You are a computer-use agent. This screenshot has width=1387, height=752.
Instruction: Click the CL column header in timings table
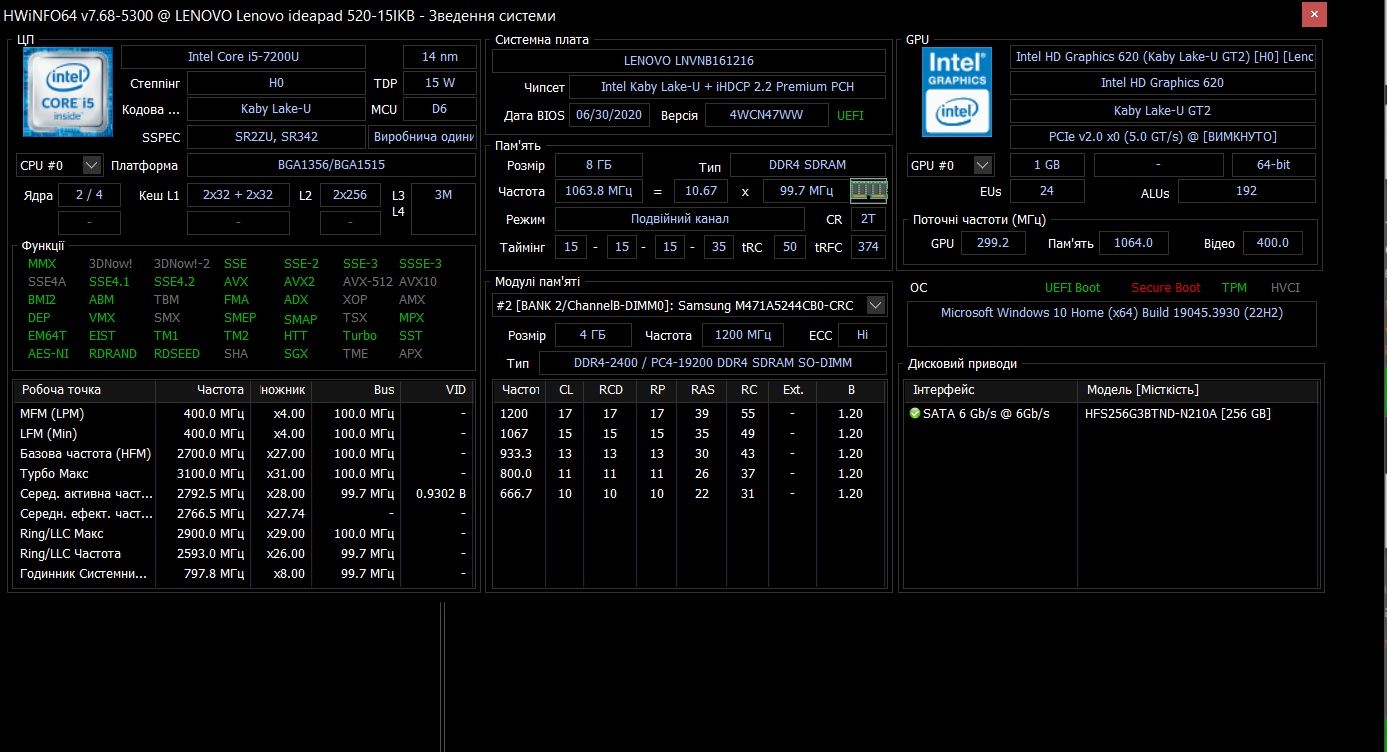click(x=566, y=390)
